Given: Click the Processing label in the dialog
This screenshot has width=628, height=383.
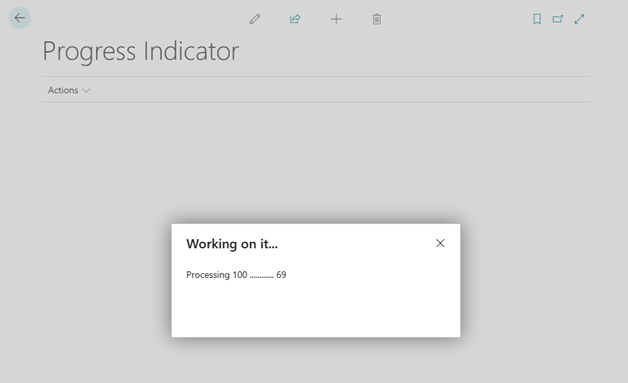Looking at the screenshot, I should pyautogui.click(x=208, y=275).
